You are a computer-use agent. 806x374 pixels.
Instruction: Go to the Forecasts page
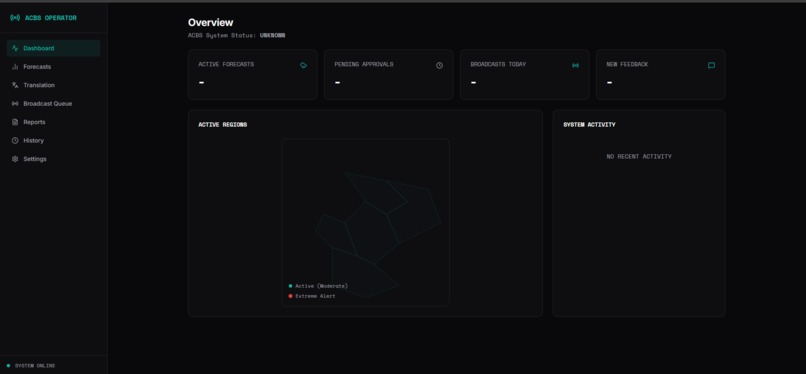[x=53, y=67]
